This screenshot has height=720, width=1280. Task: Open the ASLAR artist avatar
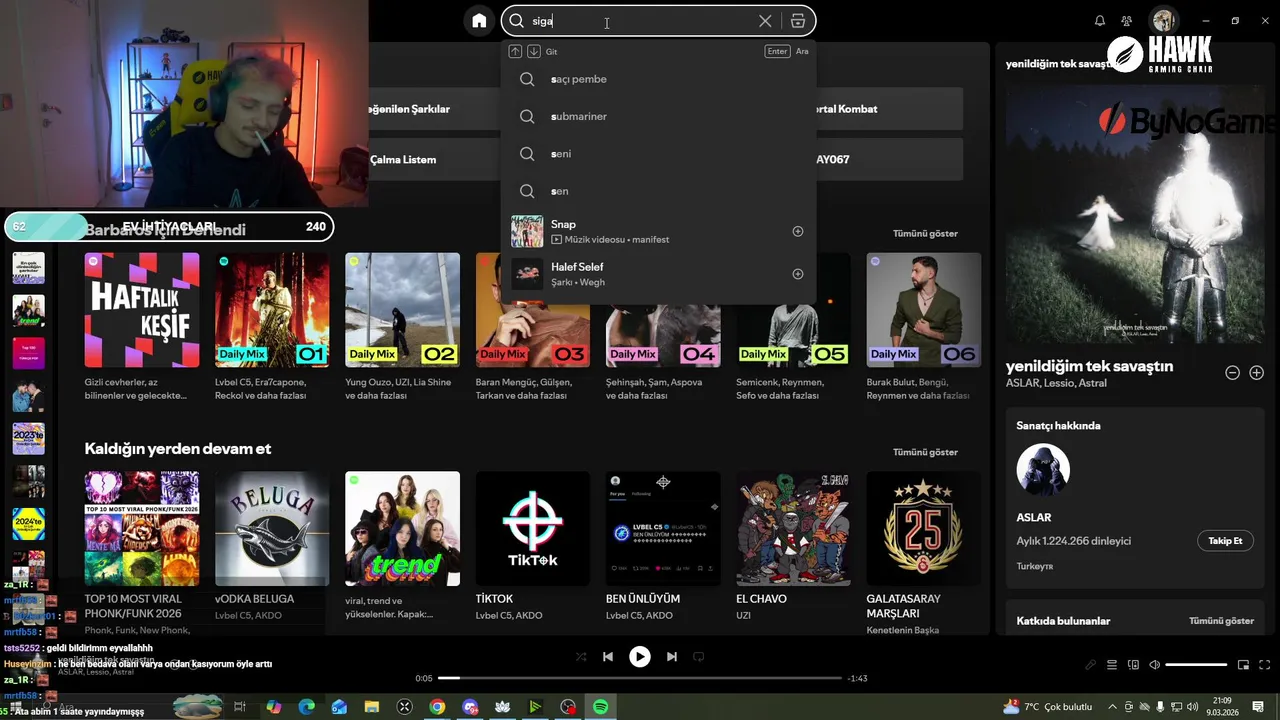(1043, 470)
